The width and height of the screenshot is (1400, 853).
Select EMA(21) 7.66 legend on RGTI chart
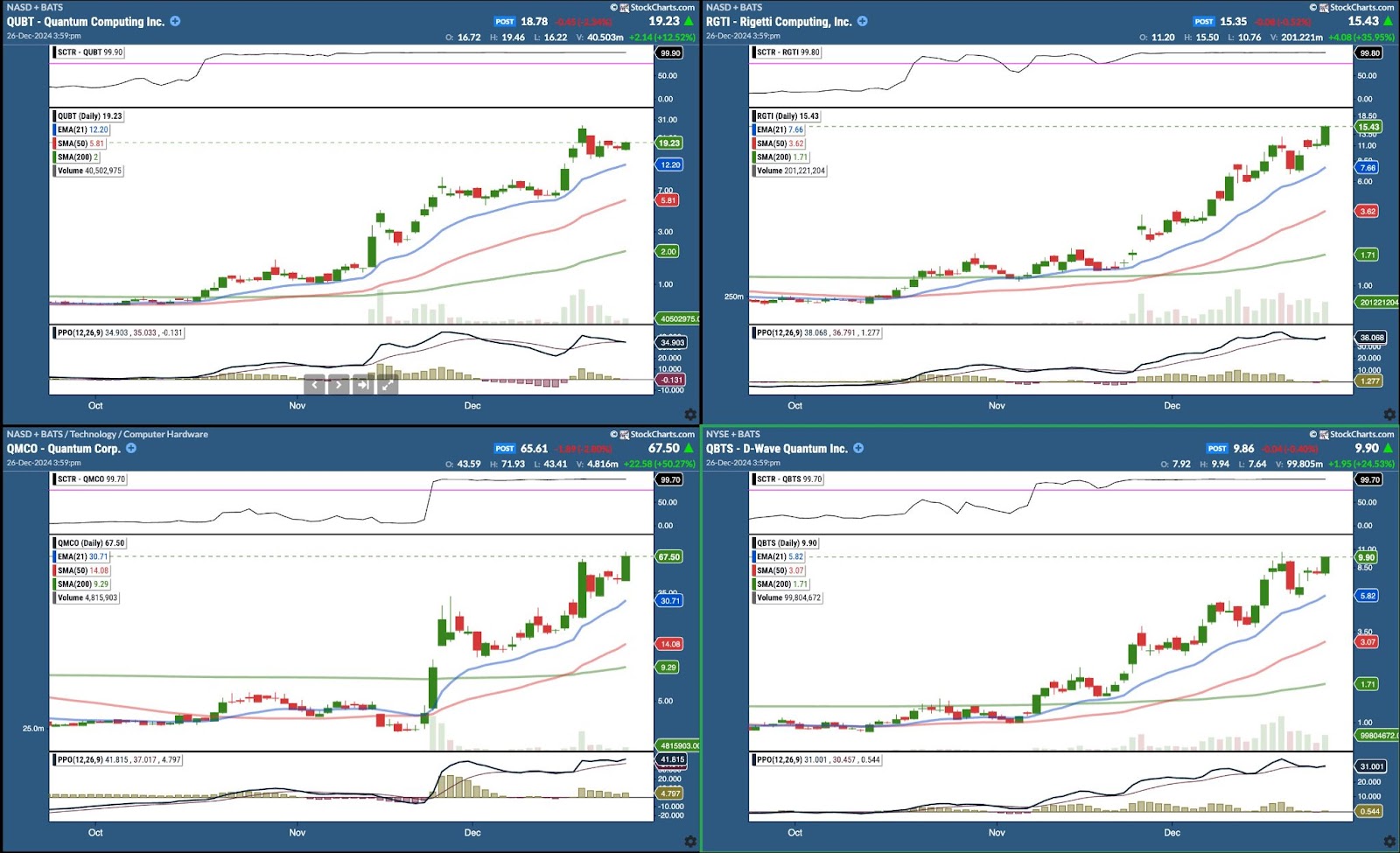pyautogui.click(x=780, y=129)
